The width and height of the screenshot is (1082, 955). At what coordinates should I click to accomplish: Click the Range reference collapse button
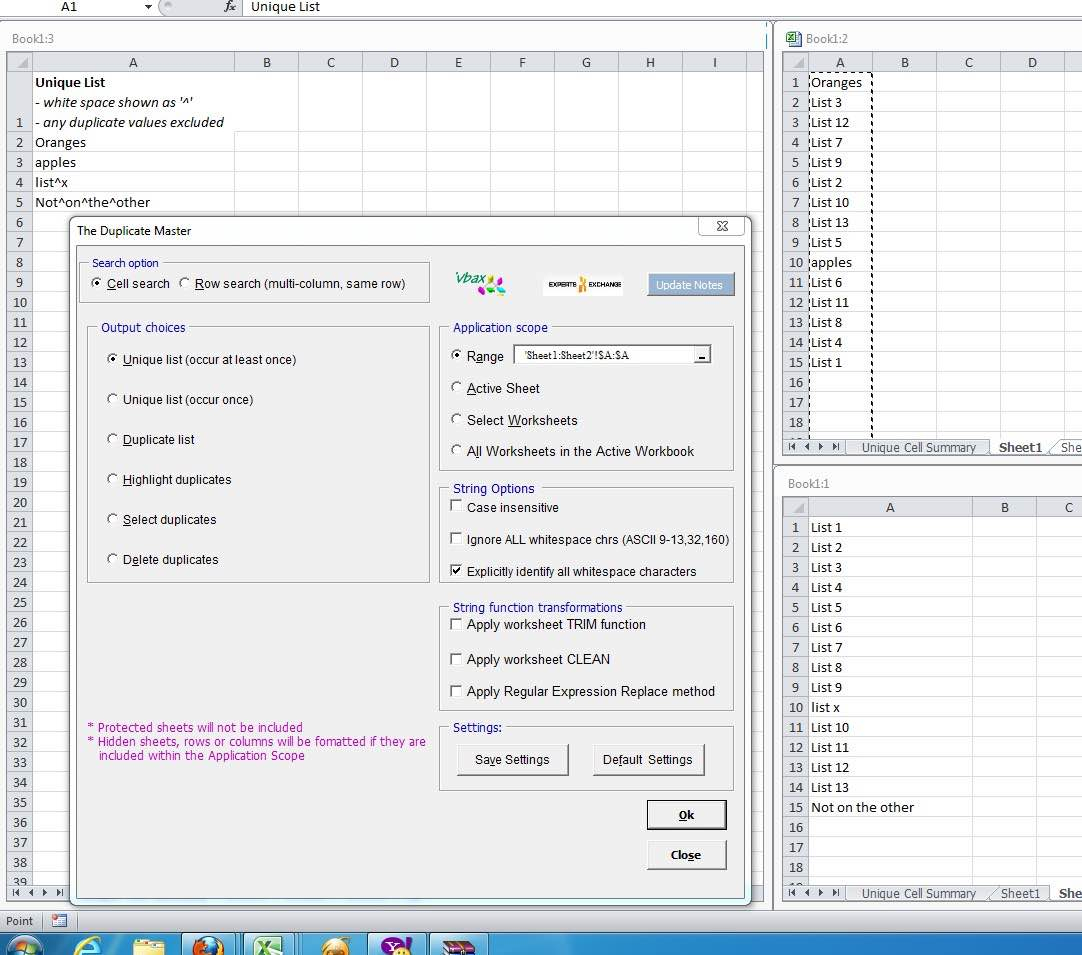(x=701, y=355)
